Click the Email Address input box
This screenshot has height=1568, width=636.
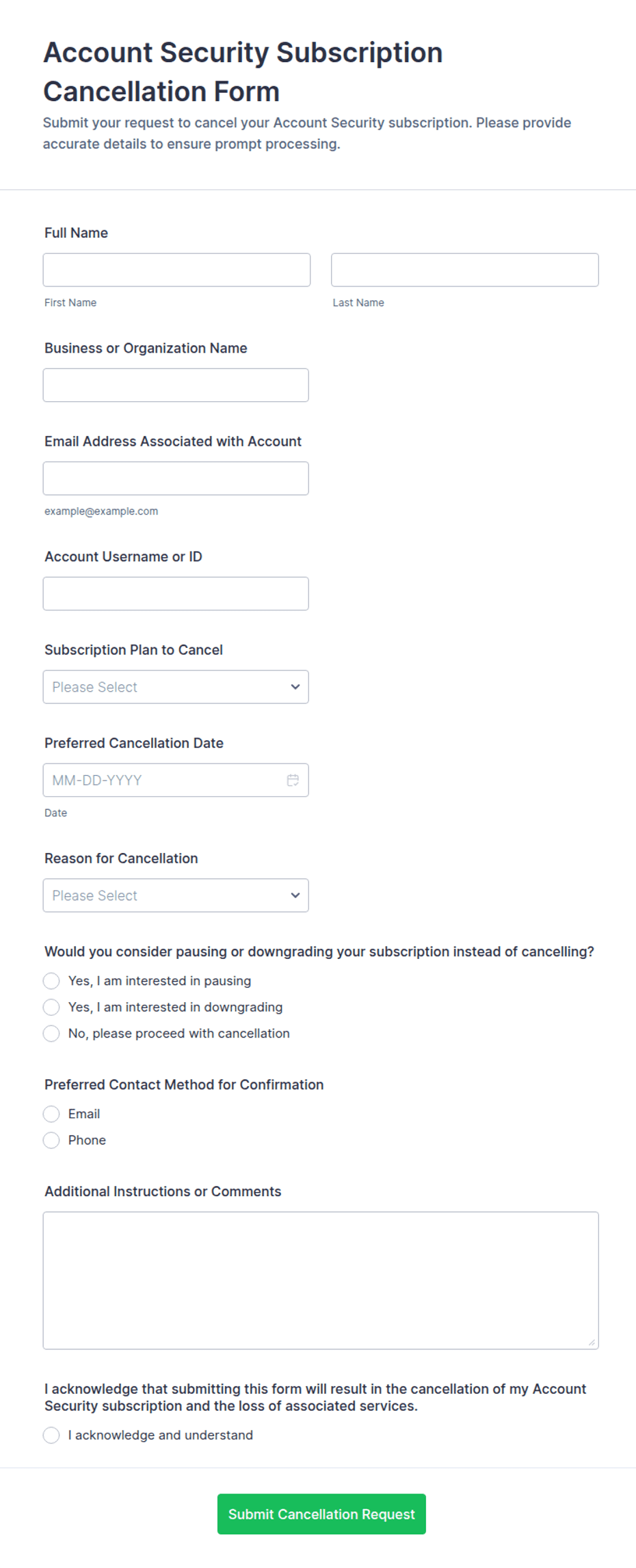(x=176, y=478)
